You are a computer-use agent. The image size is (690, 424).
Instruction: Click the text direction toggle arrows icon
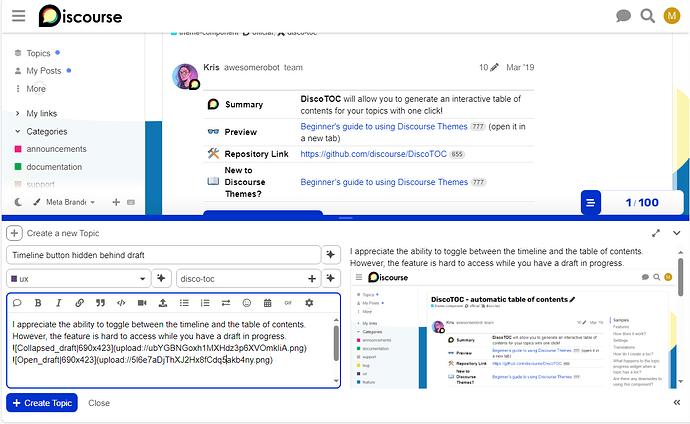click(226, 303)
